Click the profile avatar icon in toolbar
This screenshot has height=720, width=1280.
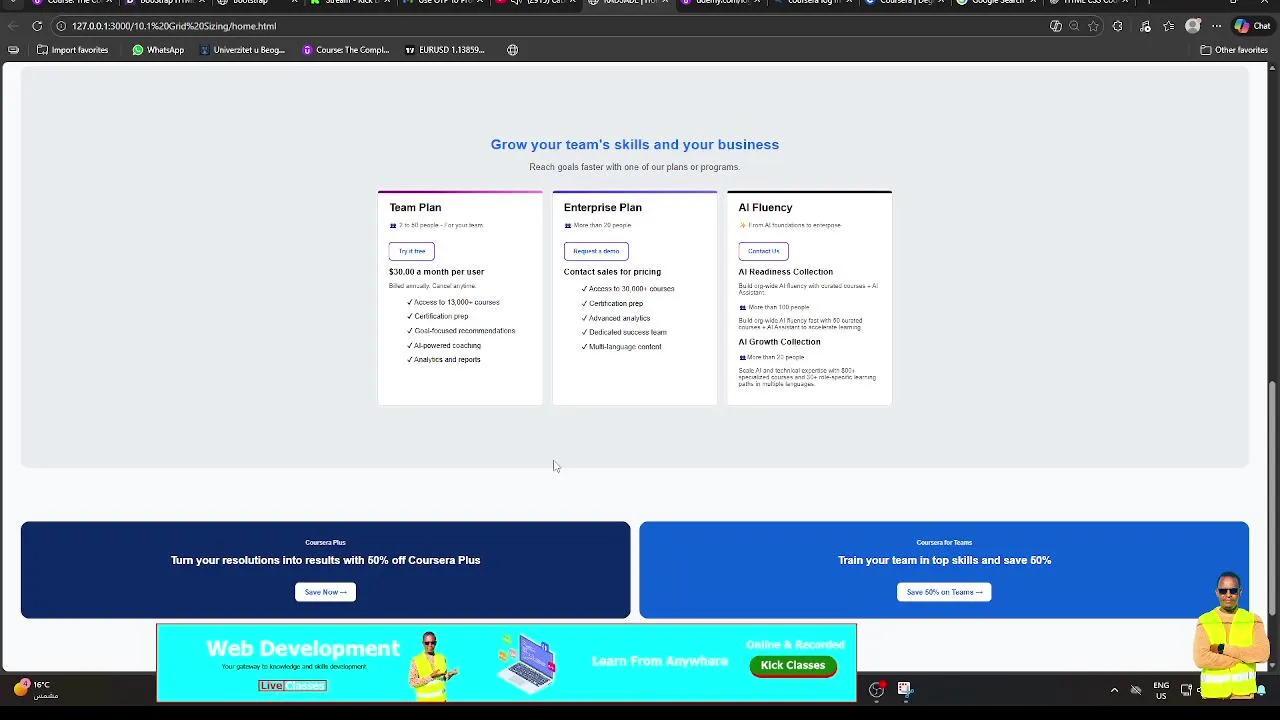pyautogui.click(x=1192, y=26)
